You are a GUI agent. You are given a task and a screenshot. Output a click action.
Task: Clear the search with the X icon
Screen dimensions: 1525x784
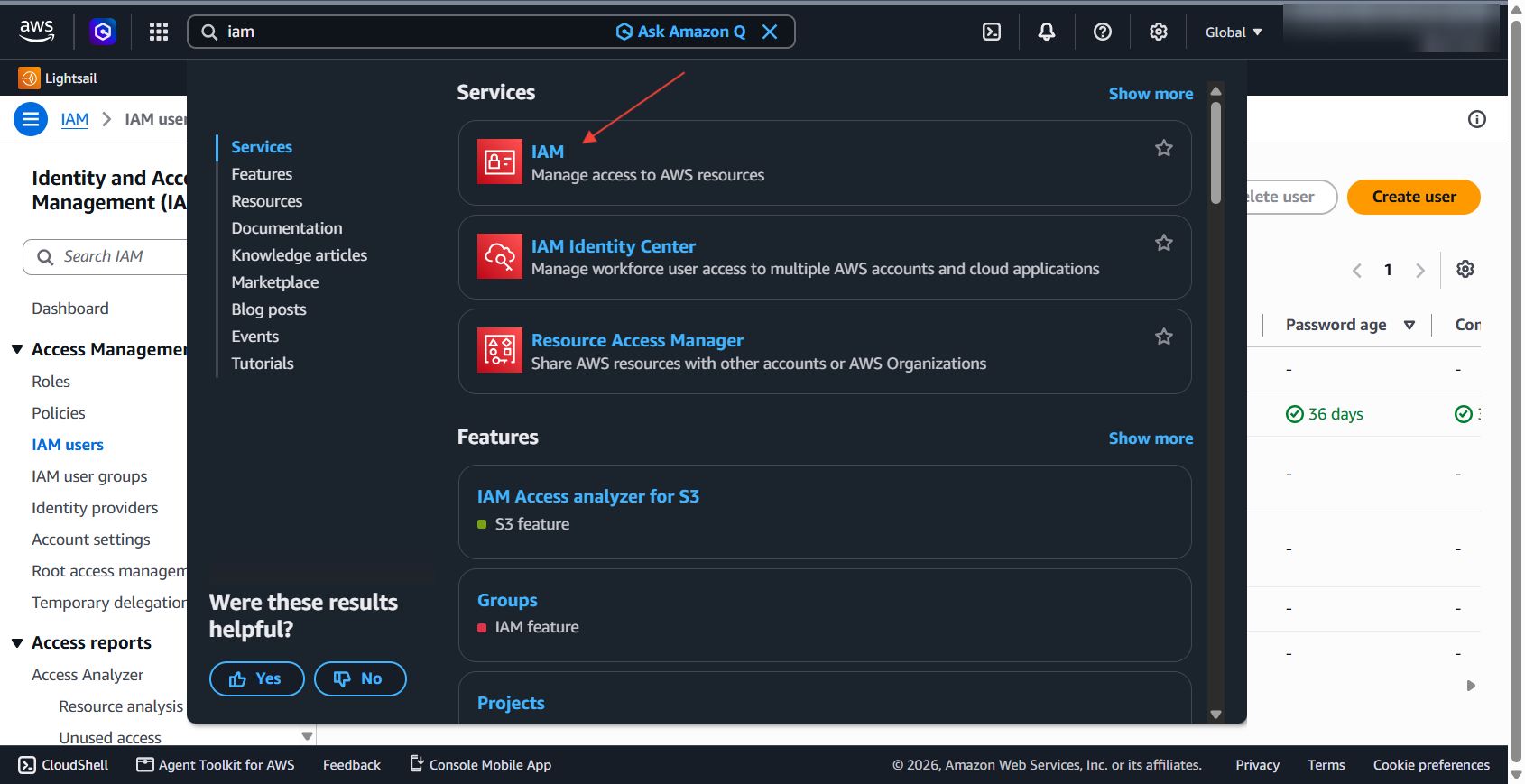[x=770, y=32]
